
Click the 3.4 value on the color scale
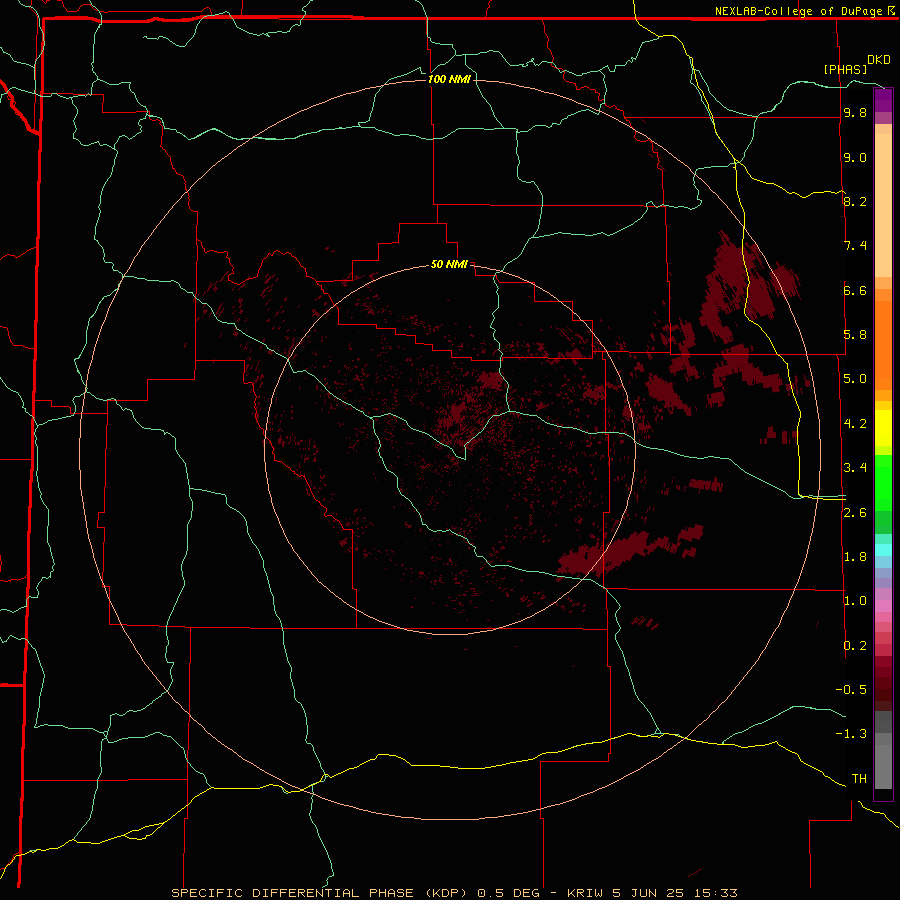855,468
